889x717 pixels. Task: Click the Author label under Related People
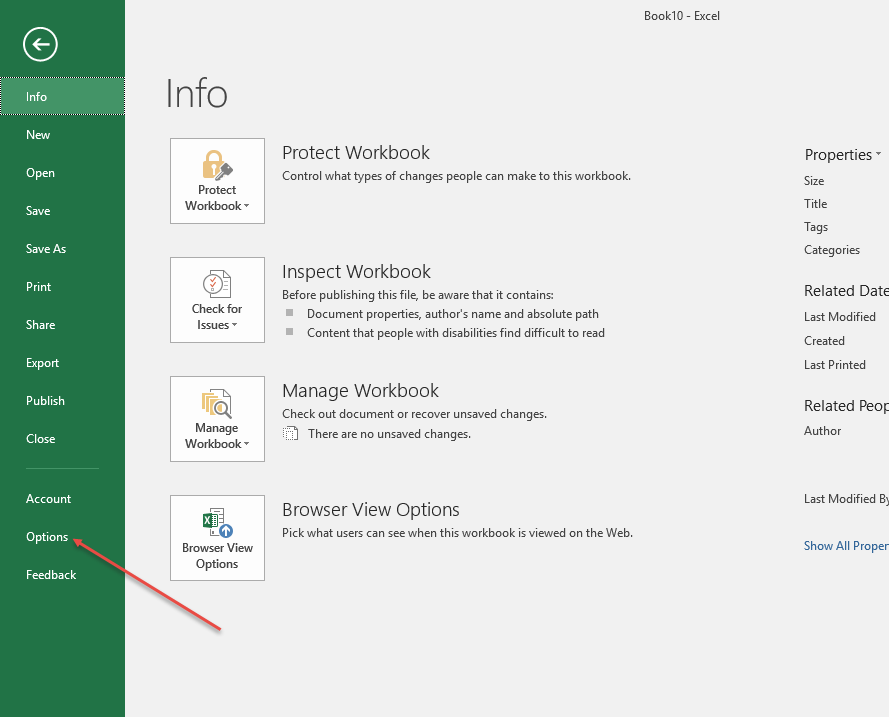822,431
